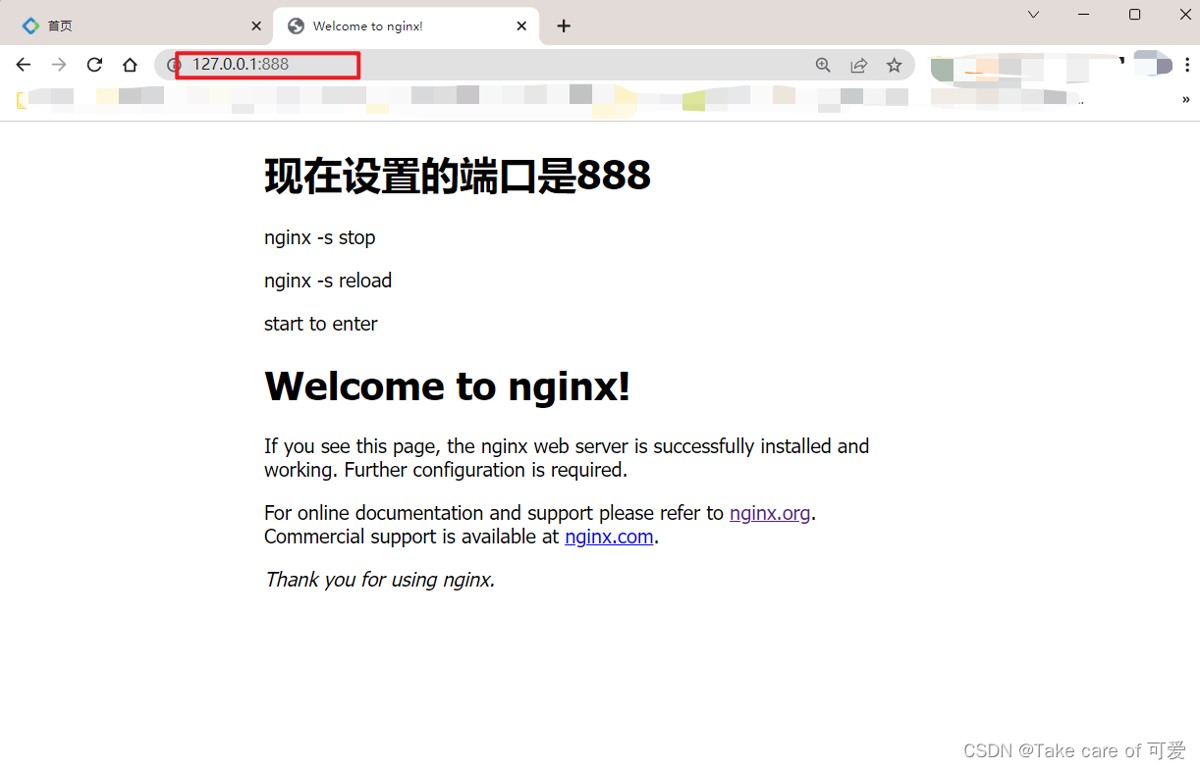
Task: Reload the nginx welcome page
Action: coord(94,65)
